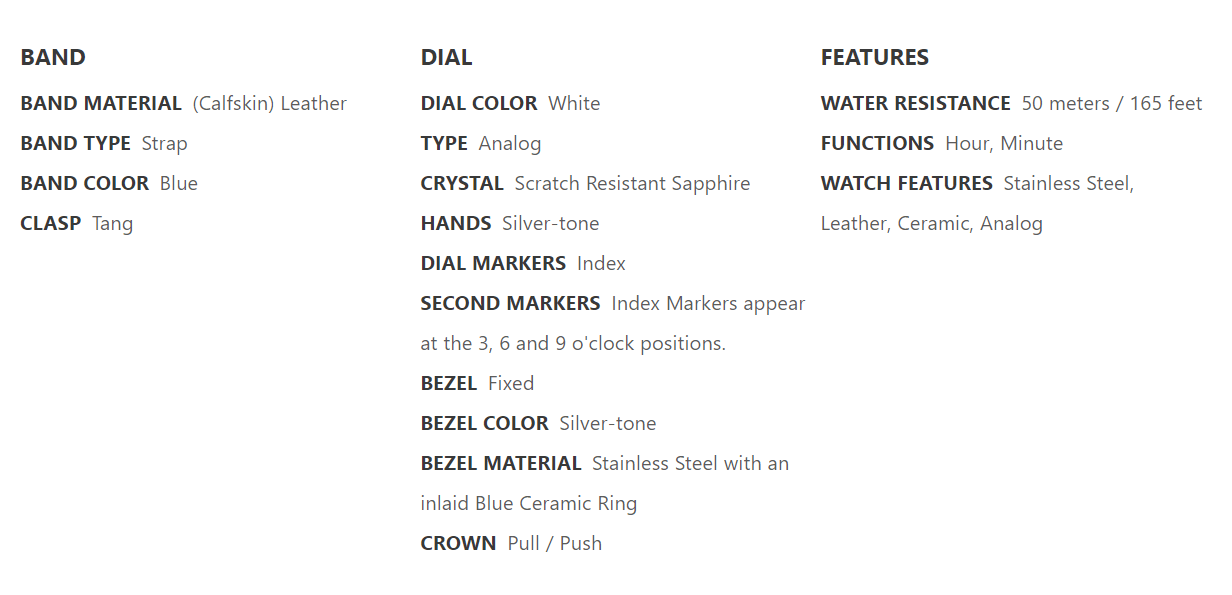
Task: Click the BAND TYPE label
Action: coord(75,143)
